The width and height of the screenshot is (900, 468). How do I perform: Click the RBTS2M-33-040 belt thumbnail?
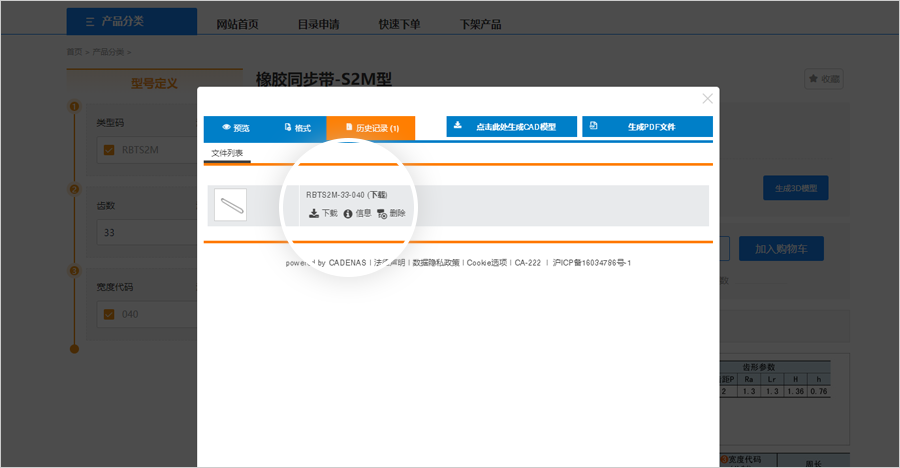point(231,205)
